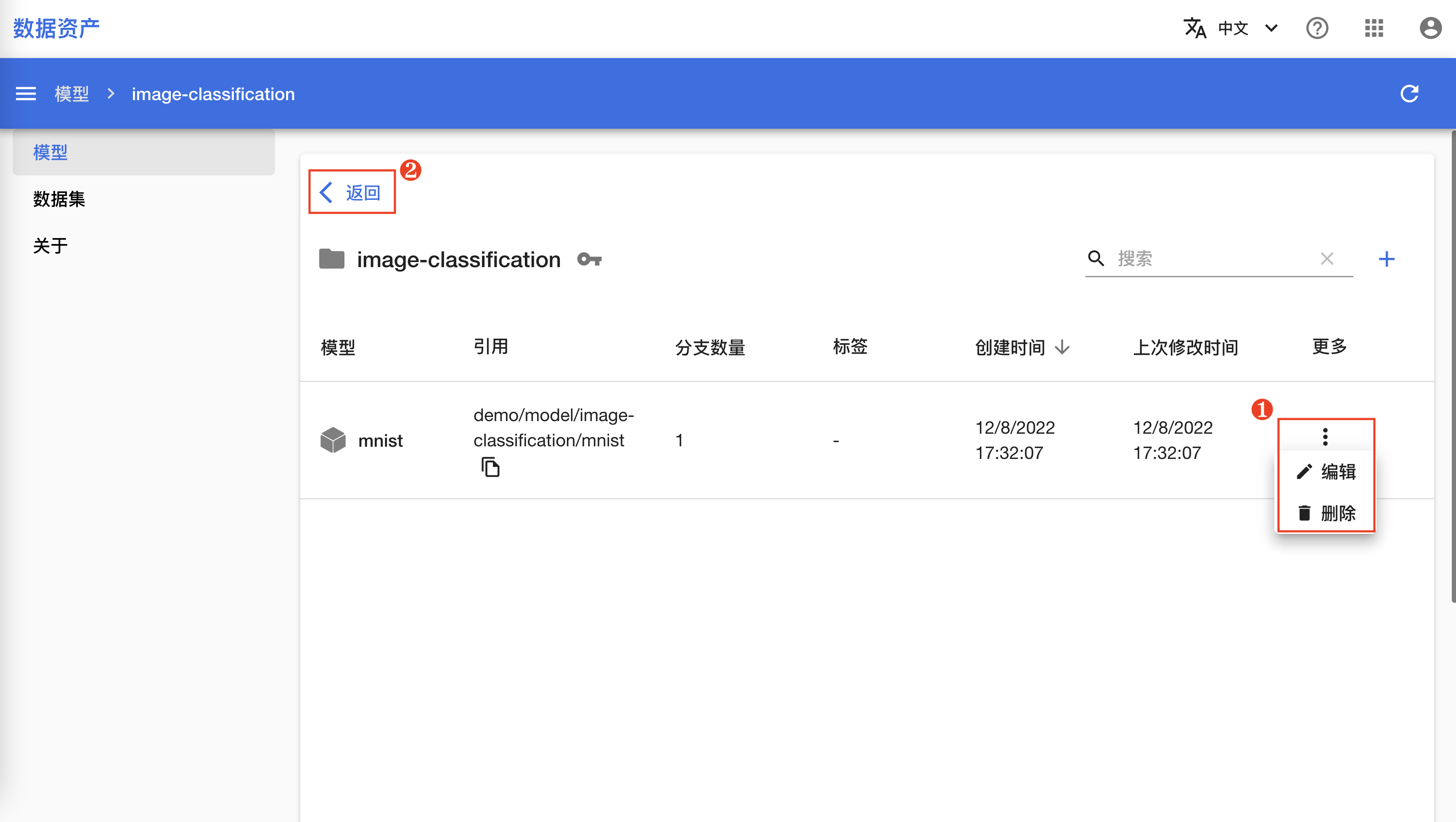The image size is (1456, 822).
Task: Click the folder icon of image-classification
Action: coord(332,259)
